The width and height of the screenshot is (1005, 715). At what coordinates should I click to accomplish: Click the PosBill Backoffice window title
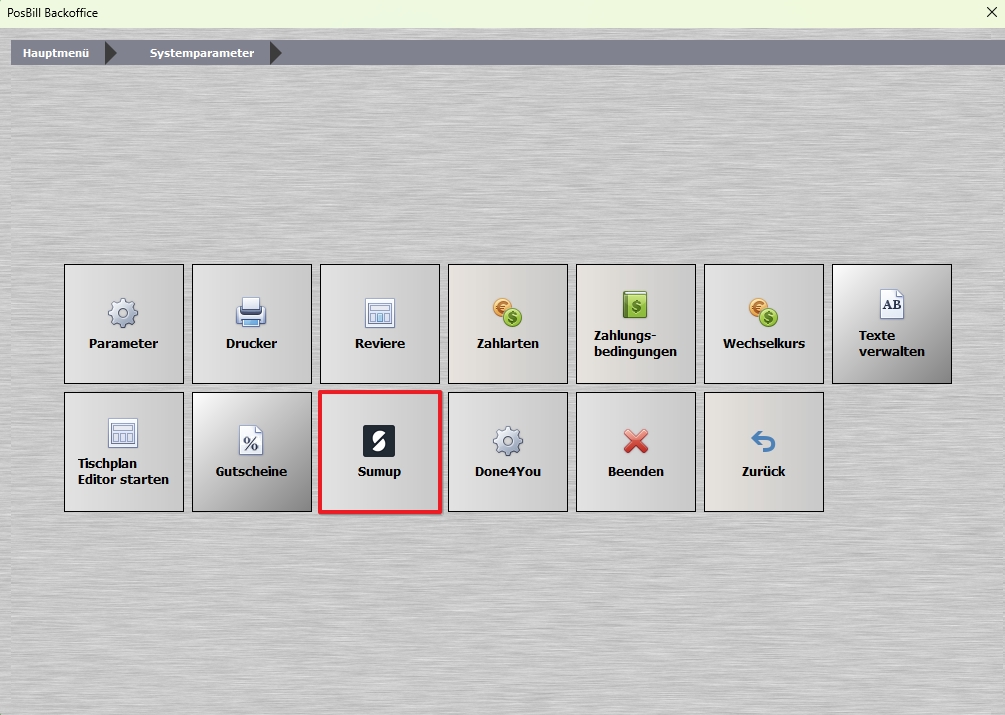click(x=53, y=13)
